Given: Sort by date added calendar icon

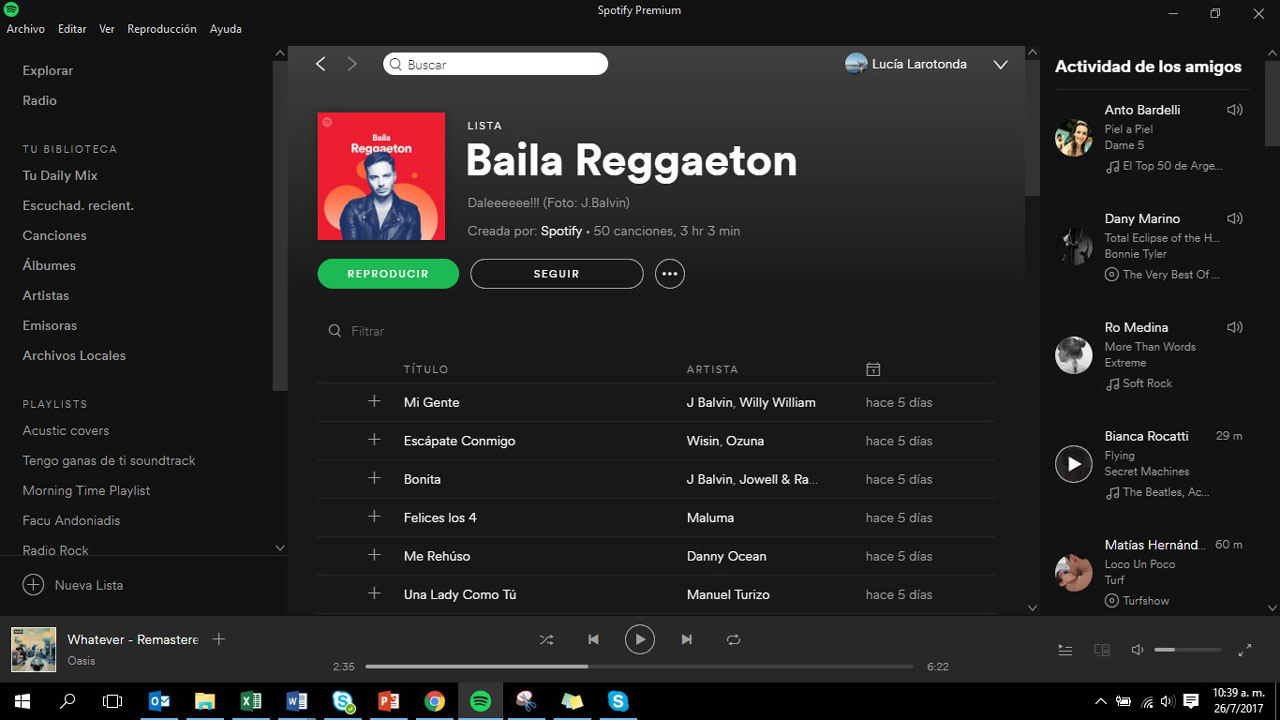Looking at the screenshot, I should click(873, 369).
